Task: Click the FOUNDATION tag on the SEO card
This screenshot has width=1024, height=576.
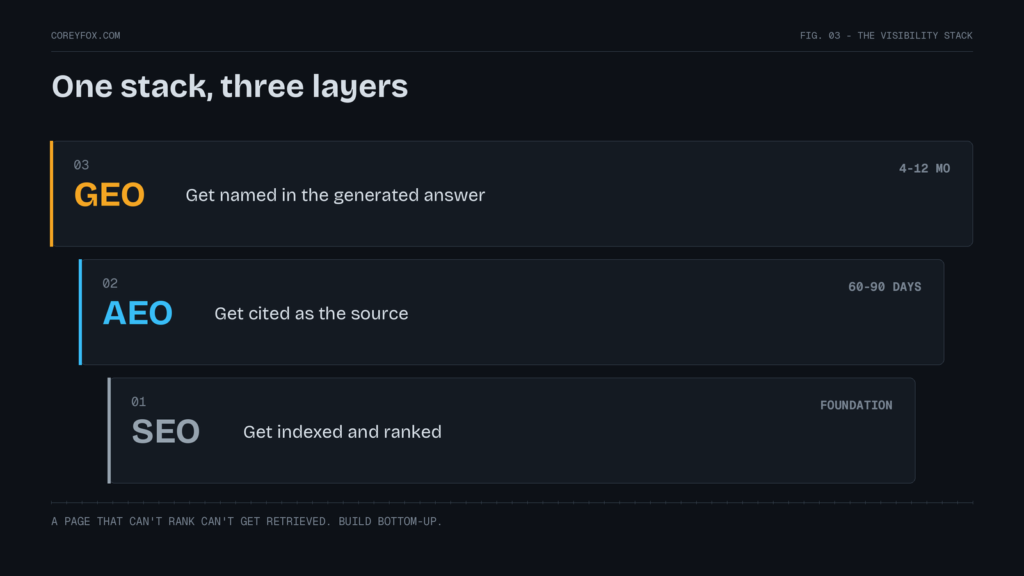Action: pos(856,405)
